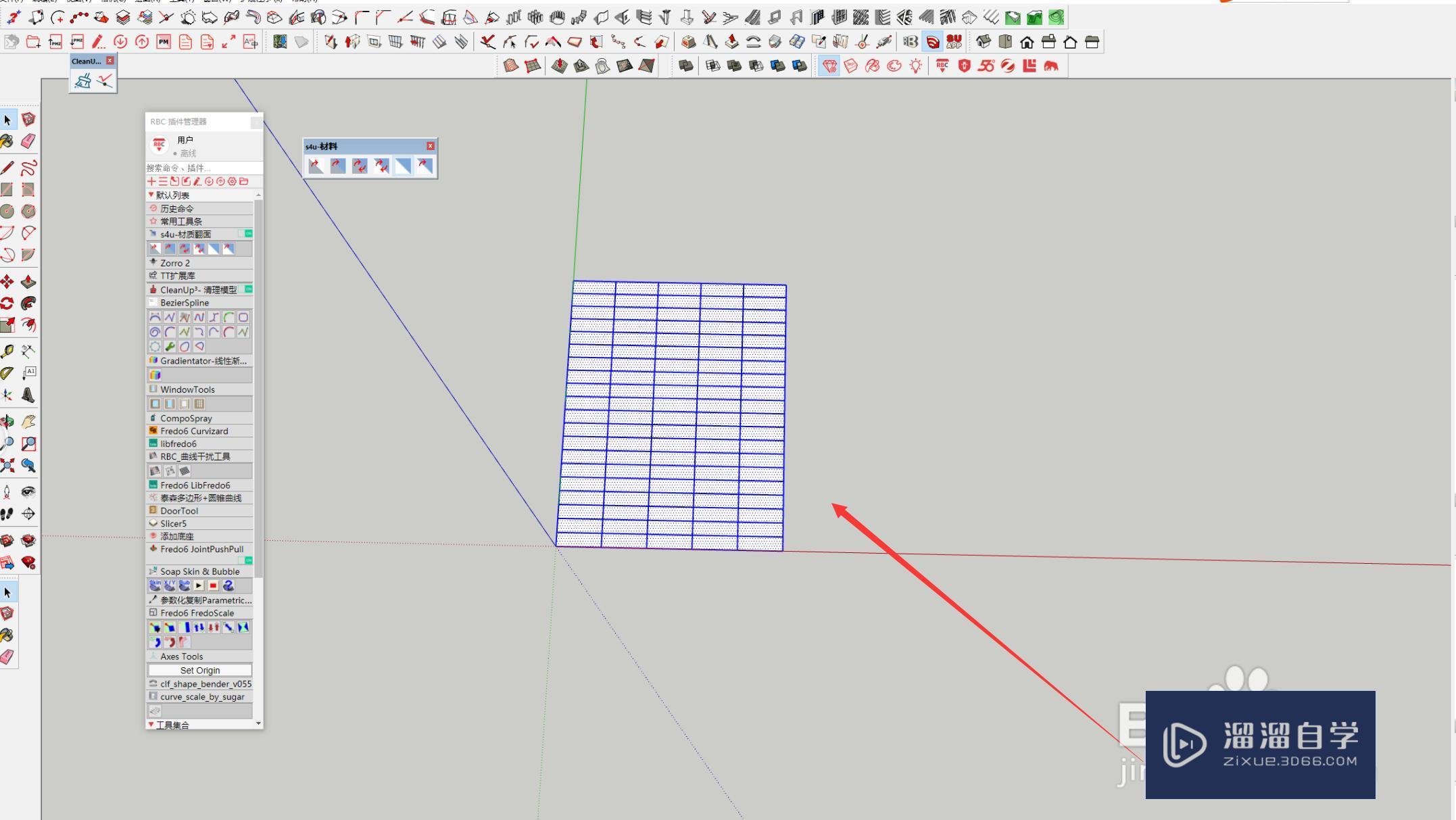Pick the Freehand drawing tool
This screenshot has width=1456, height=820.
(x=28, y=168)
